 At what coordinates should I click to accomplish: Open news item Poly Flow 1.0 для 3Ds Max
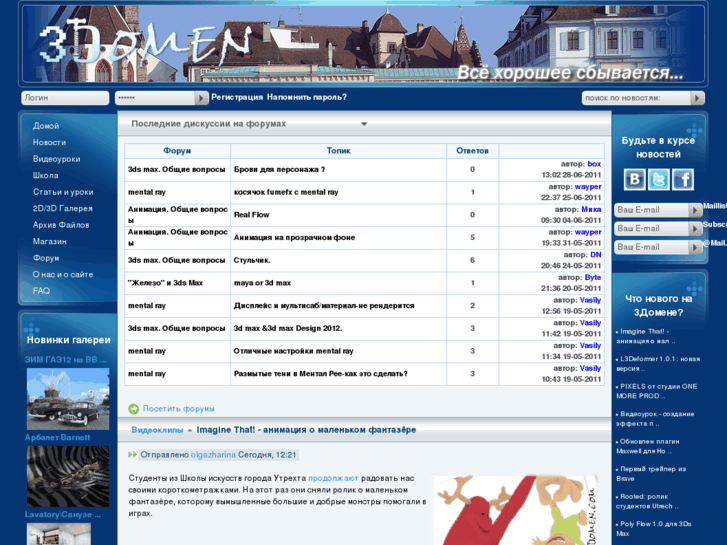[654, 529]
